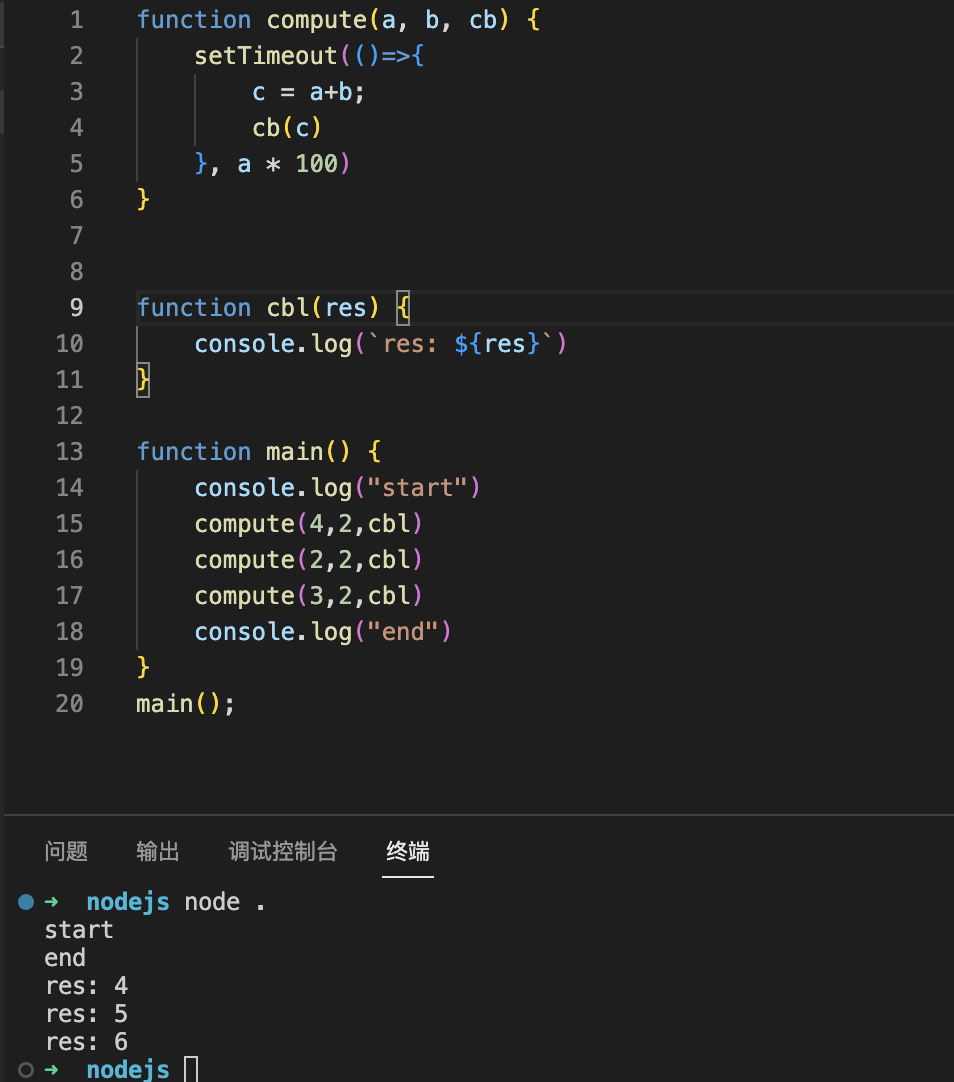The width and height of the screenshot is (954, 1082).
Task: Click 'res: 5' output line in terminal
Action: tap(86, 1014)
